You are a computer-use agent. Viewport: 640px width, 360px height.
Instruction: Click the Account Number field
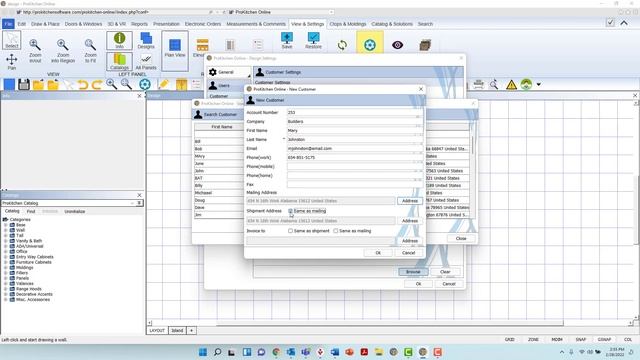(x=354, y=113)
